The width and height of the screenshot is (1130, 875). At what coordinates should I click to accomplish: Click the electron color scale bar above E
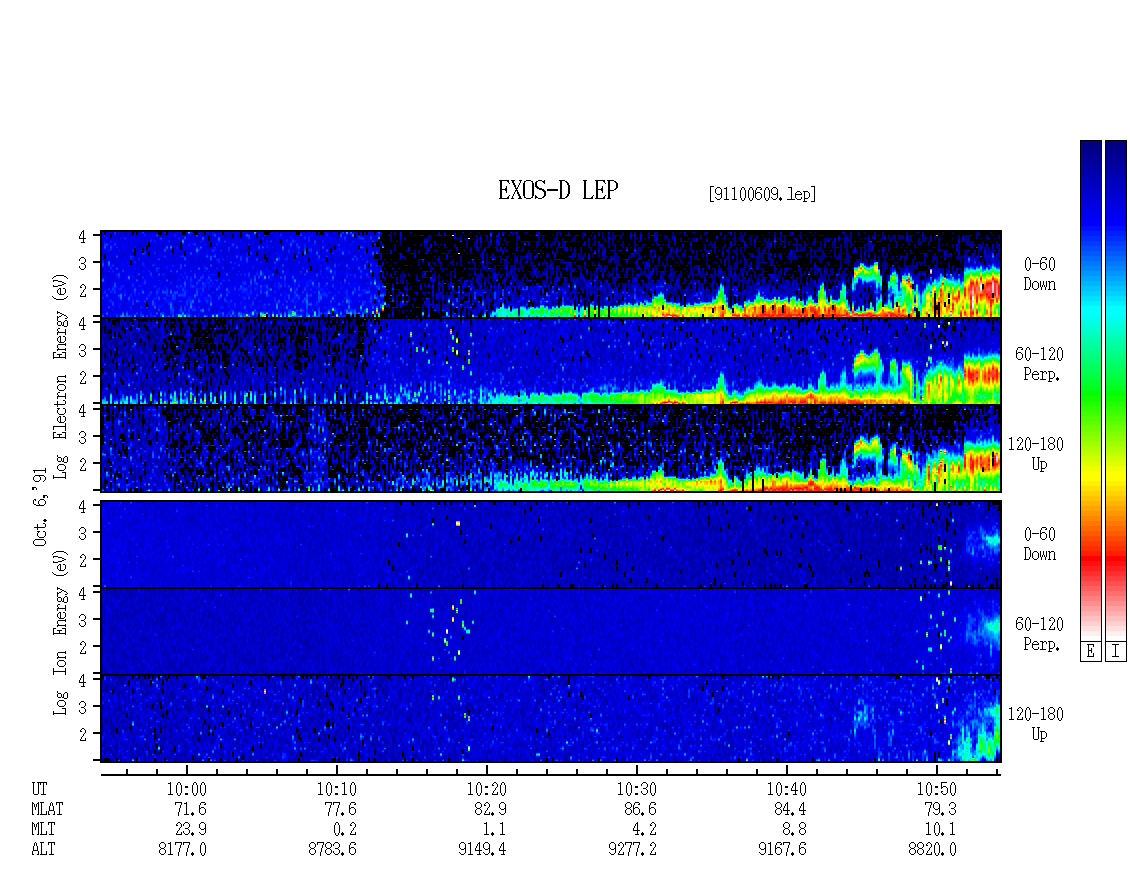tap(1090, 389)
